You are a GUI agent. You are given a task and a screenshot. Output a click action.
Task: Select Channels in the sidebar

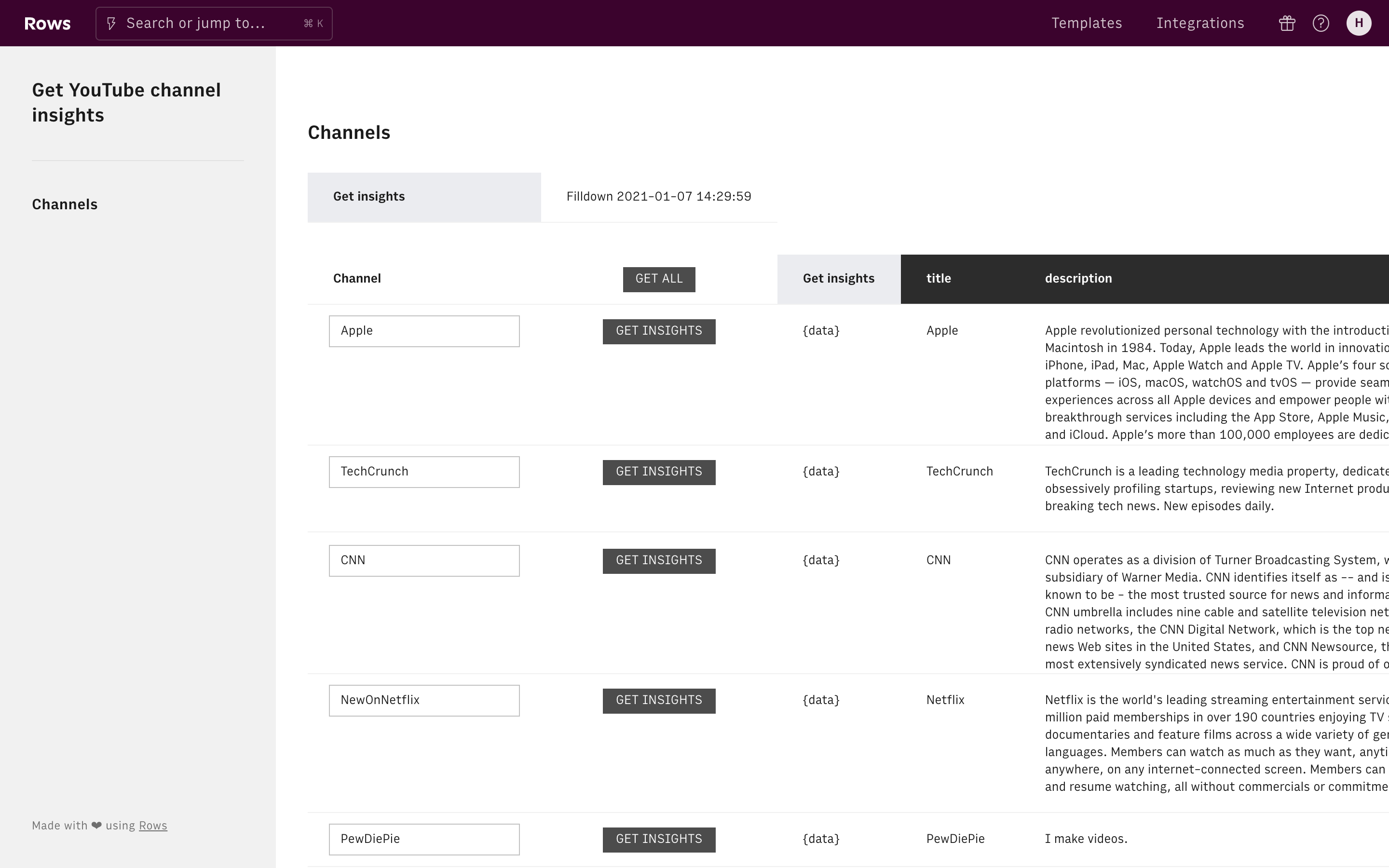(x=65, y=204)
